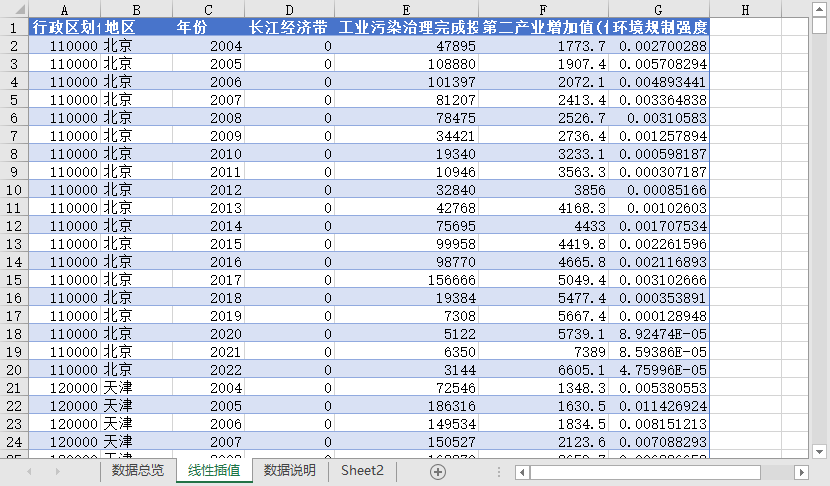Click the horizontal scrollbar right arrow
The height and width of the screenshot is (486, 830).
click(801, 472)
